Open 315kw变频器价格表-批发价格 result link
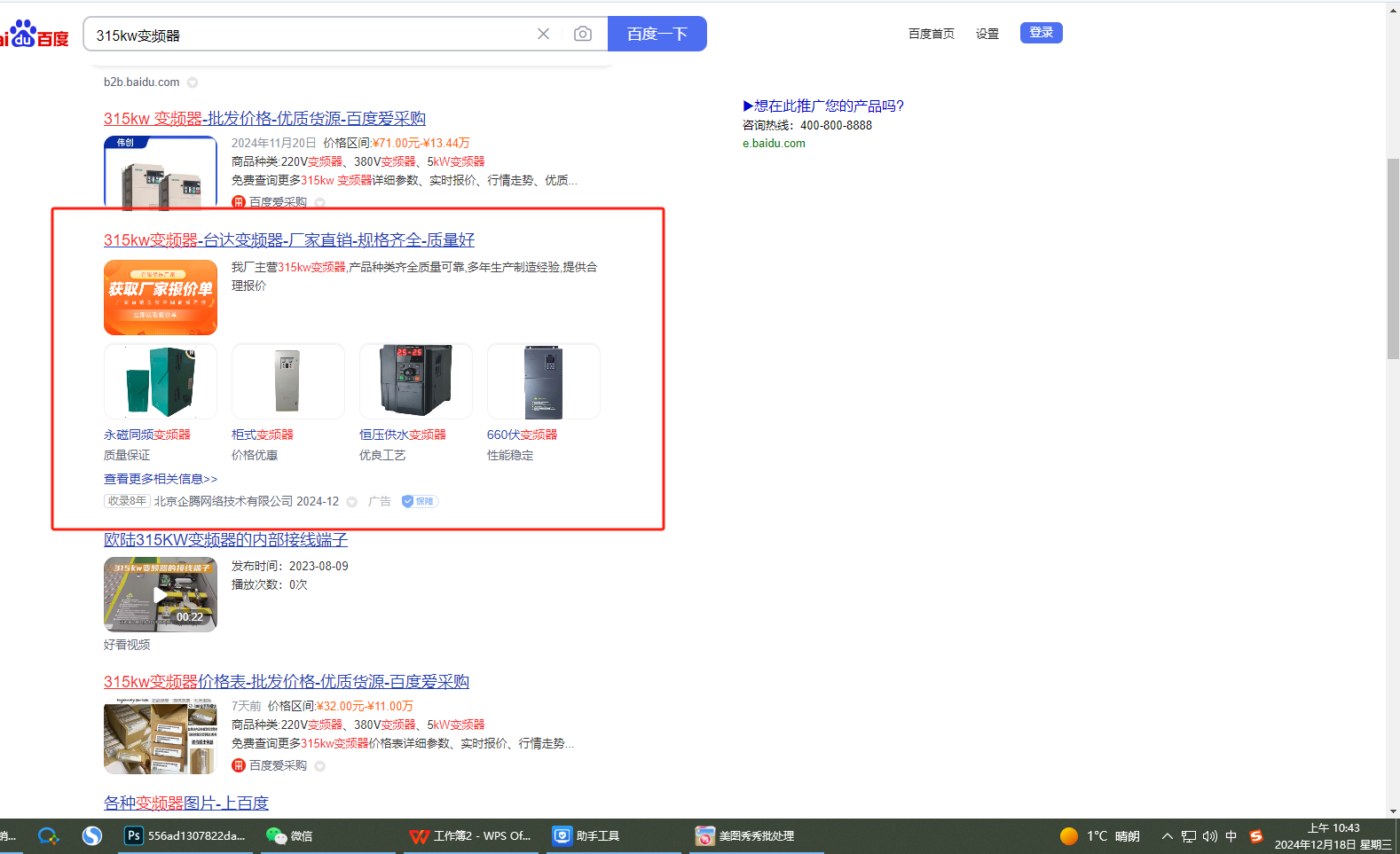Screen dimensions: 1400x854 point(287,682)
